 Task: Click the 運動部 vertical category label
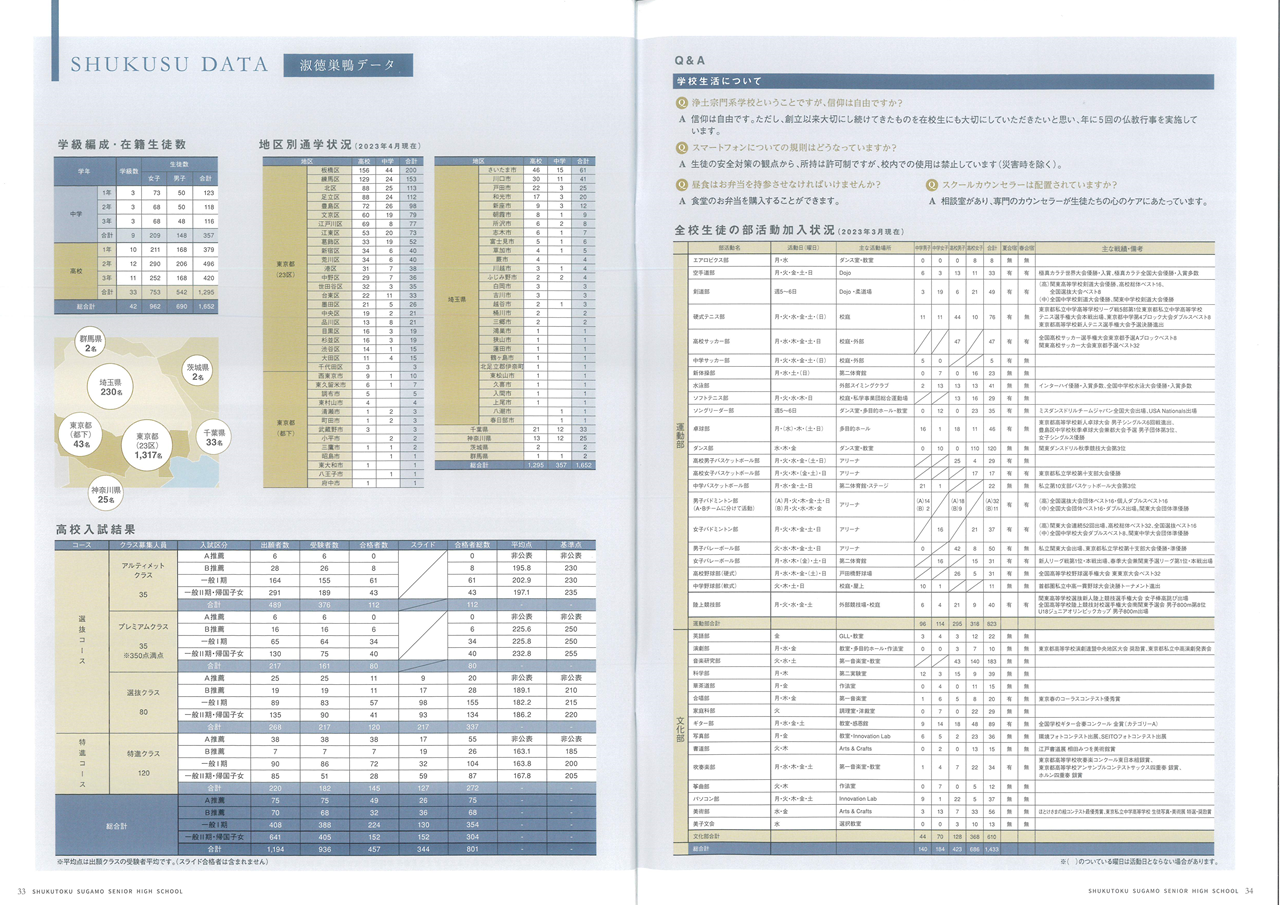click(681, 436)
